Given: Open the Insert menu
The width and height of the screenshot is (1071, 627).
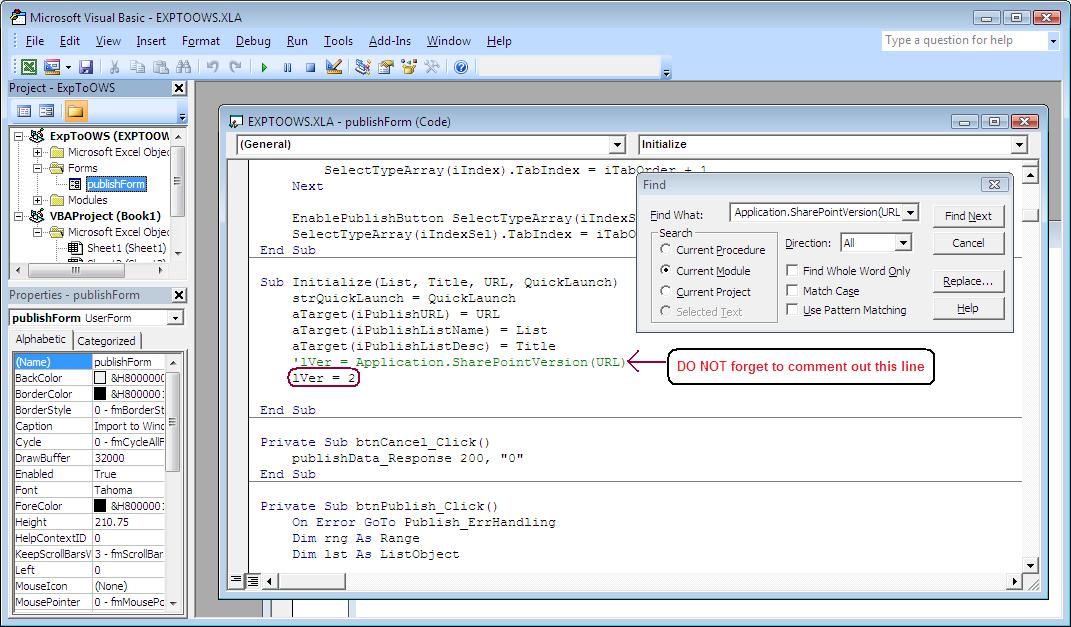Looking at the screenshot, I should point(151,41).
